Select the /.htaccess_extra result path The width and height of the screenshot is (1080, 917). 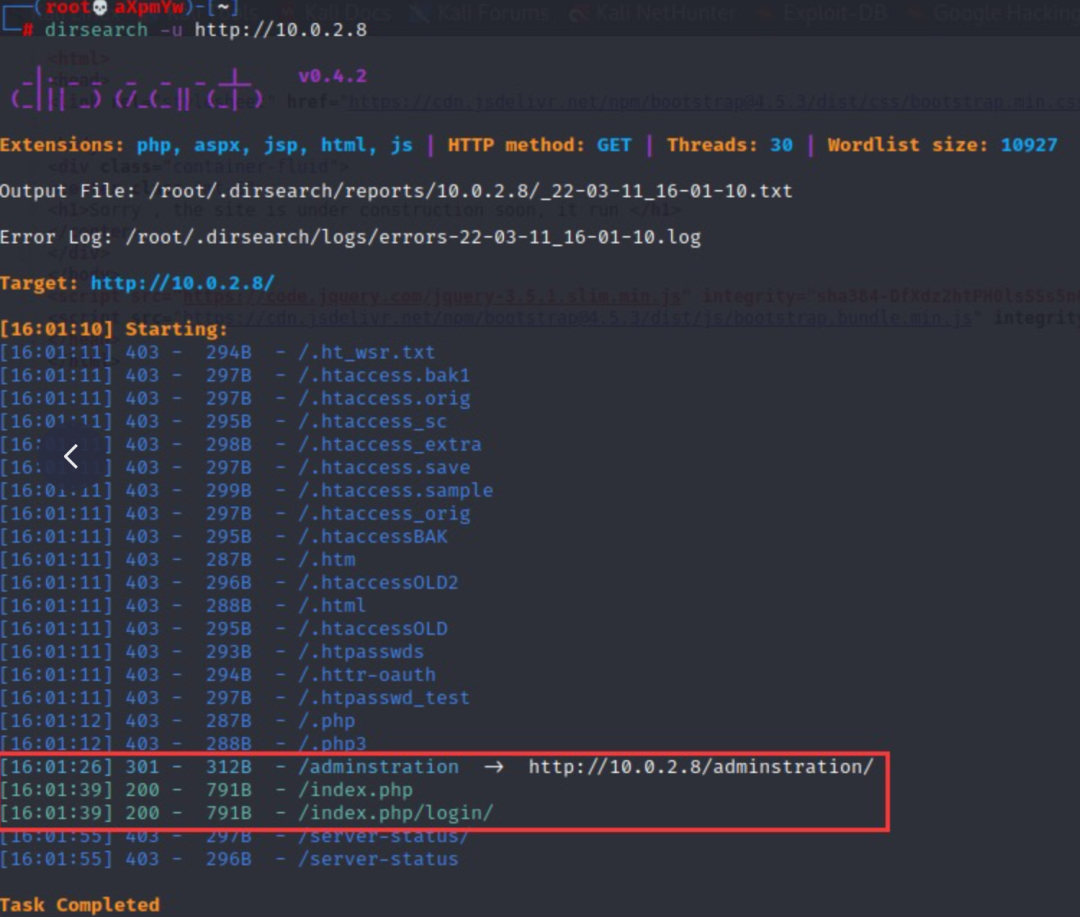click(x=389, y=444)
